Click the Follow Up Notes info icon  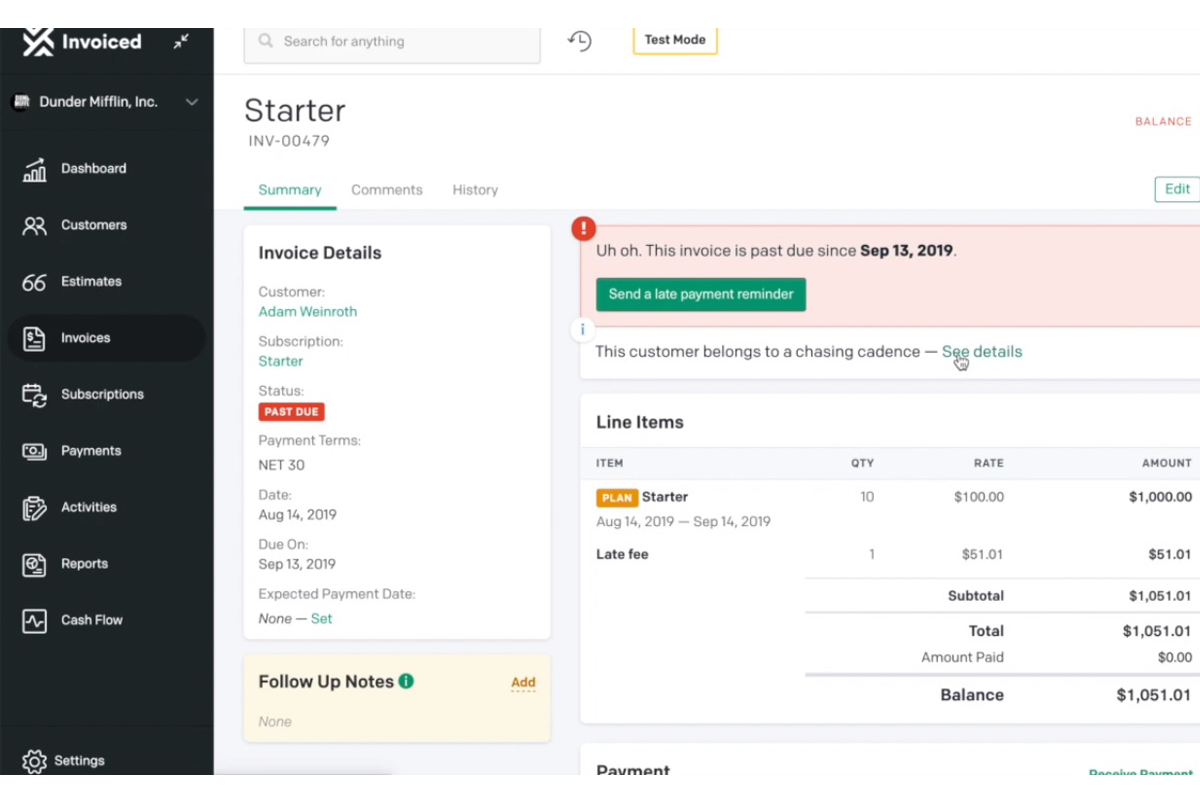coord(406,681)
